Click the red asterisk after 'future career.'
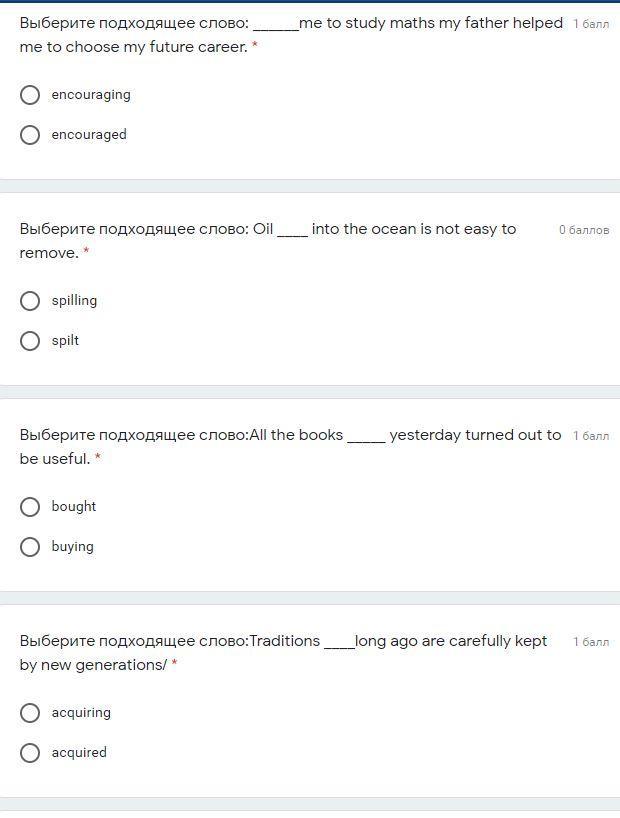 click(255, 46)
